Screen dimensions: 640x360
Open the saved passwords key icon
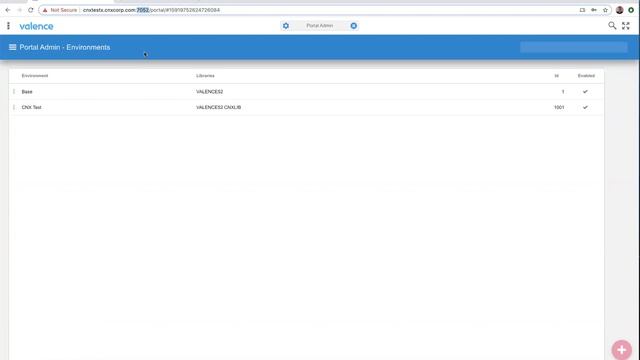pyautogui.click(x=594, y=10)
